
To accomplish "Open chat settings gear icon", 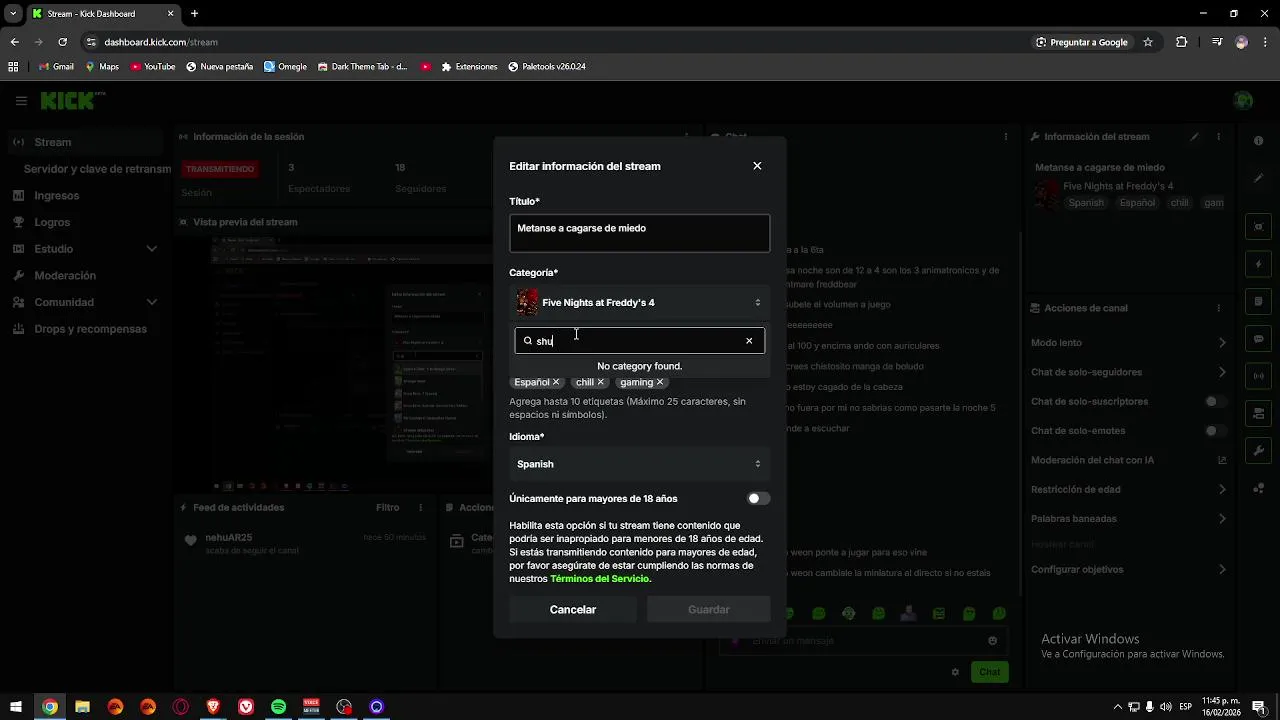I will [x=955, y=672].
